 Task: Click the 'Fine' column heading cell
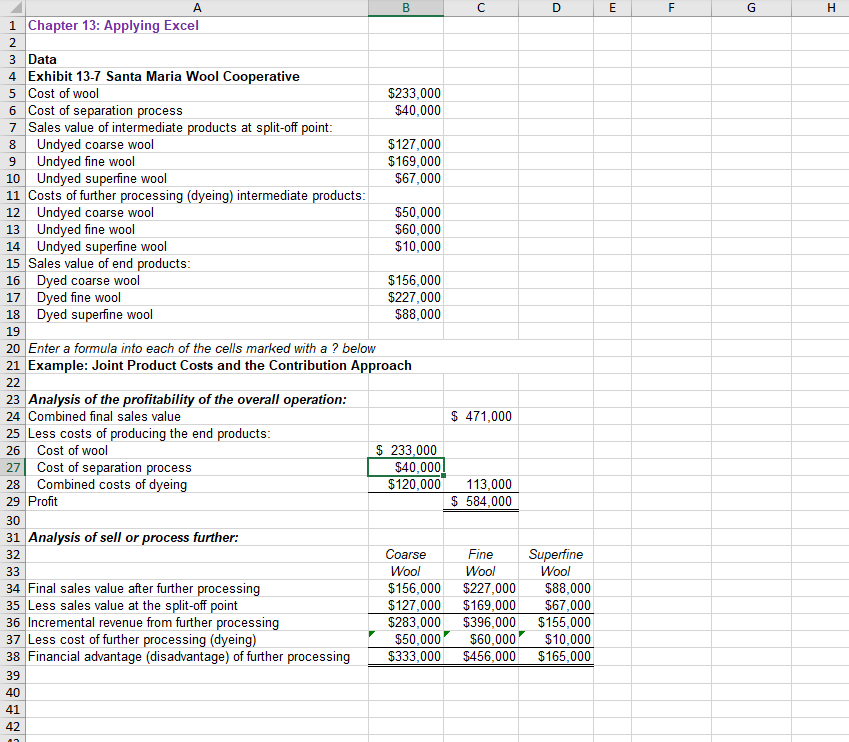pyautogui.click(x=481, y=555)
